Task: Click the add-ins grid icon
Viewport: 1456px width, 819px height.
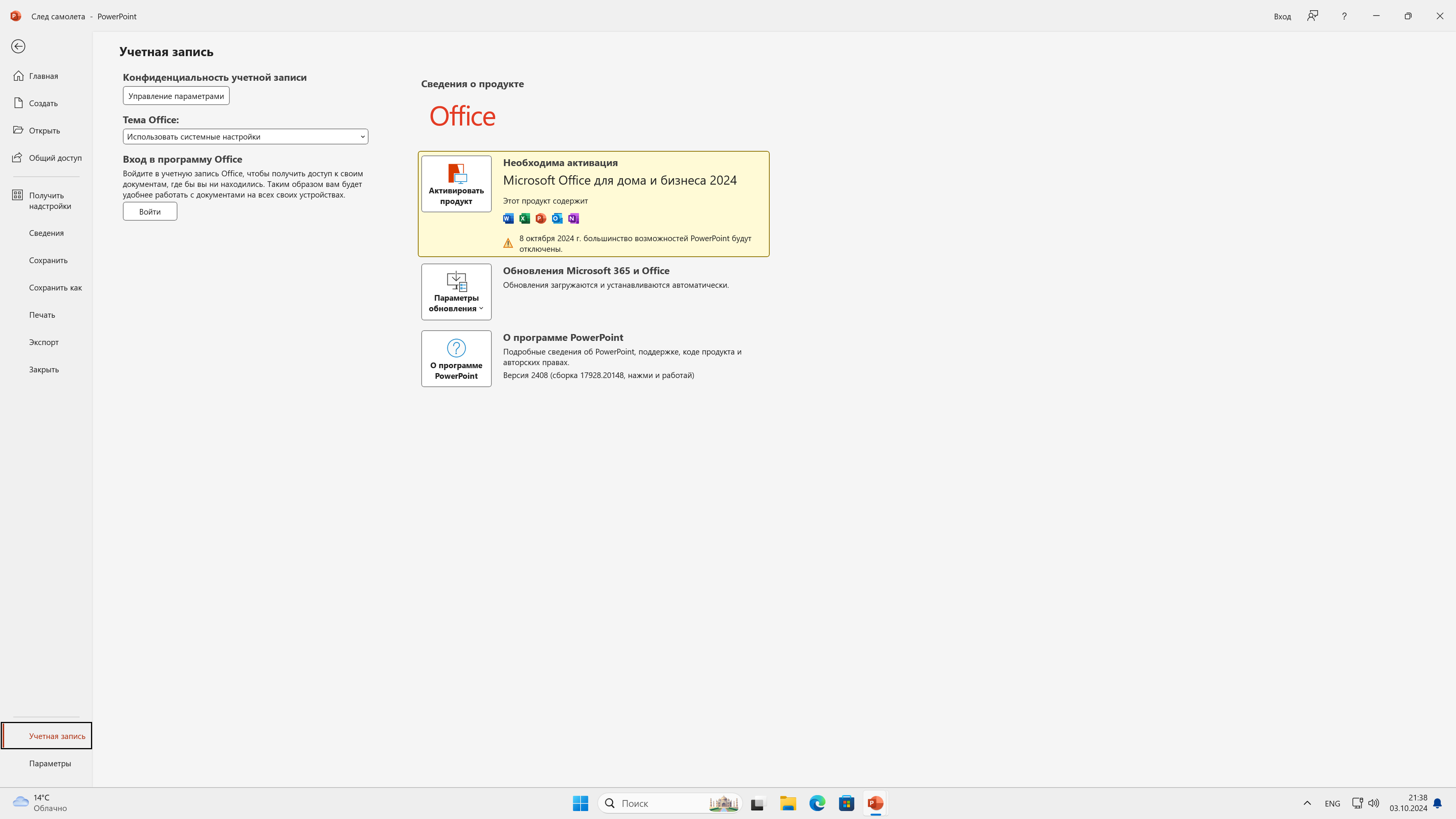Action: point(17,195)
